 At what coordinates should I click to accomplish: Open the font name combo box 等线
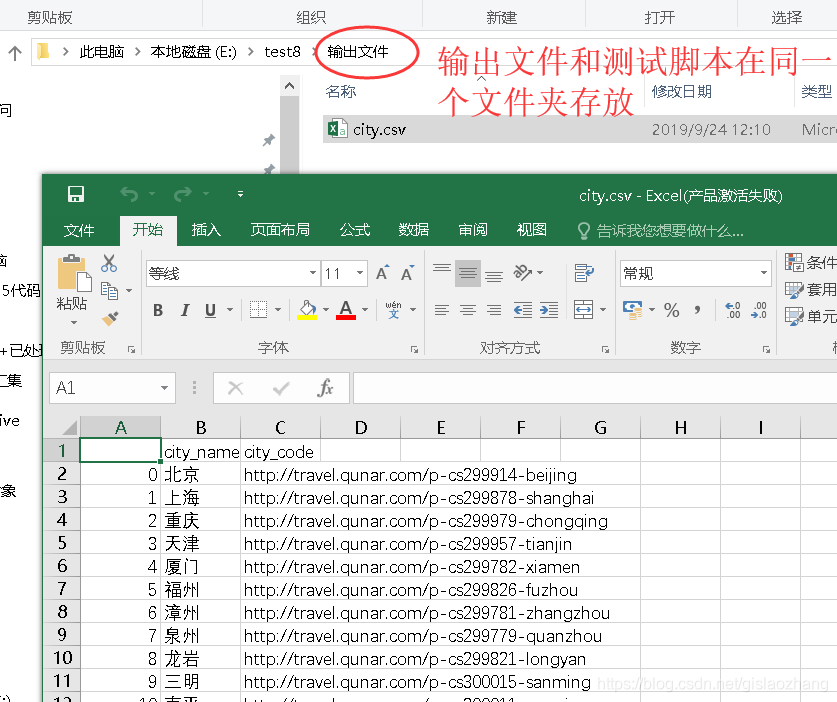point(233,274)
